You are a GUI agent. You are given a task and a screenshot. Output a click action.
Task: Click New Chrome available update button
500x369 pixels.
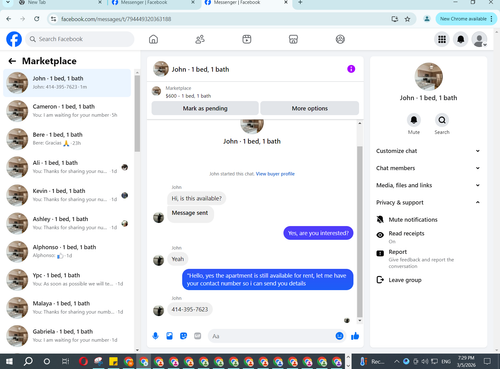(x=466, y=19)
